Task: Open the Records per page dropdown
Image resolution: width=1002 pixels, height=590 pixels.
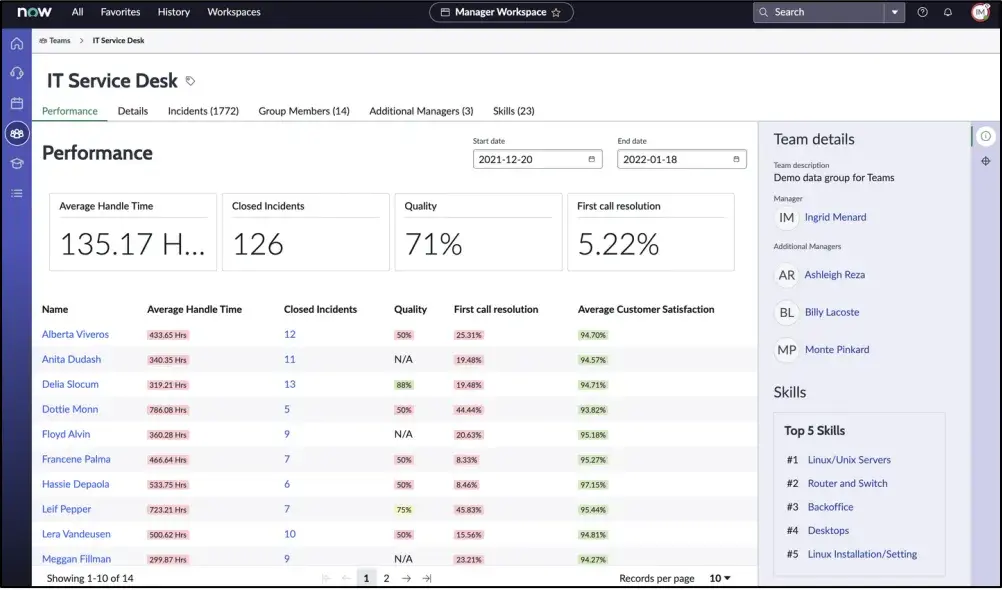Action: (x=720, y=578)
